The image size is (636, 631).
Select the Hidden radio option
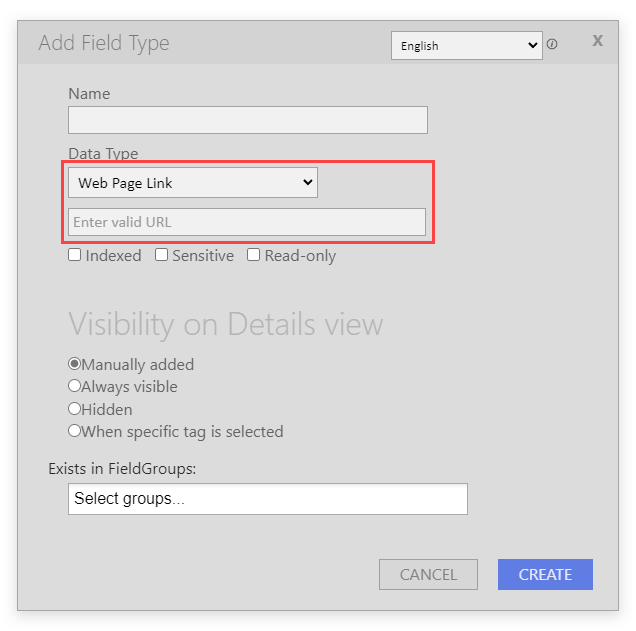point(74,408)
